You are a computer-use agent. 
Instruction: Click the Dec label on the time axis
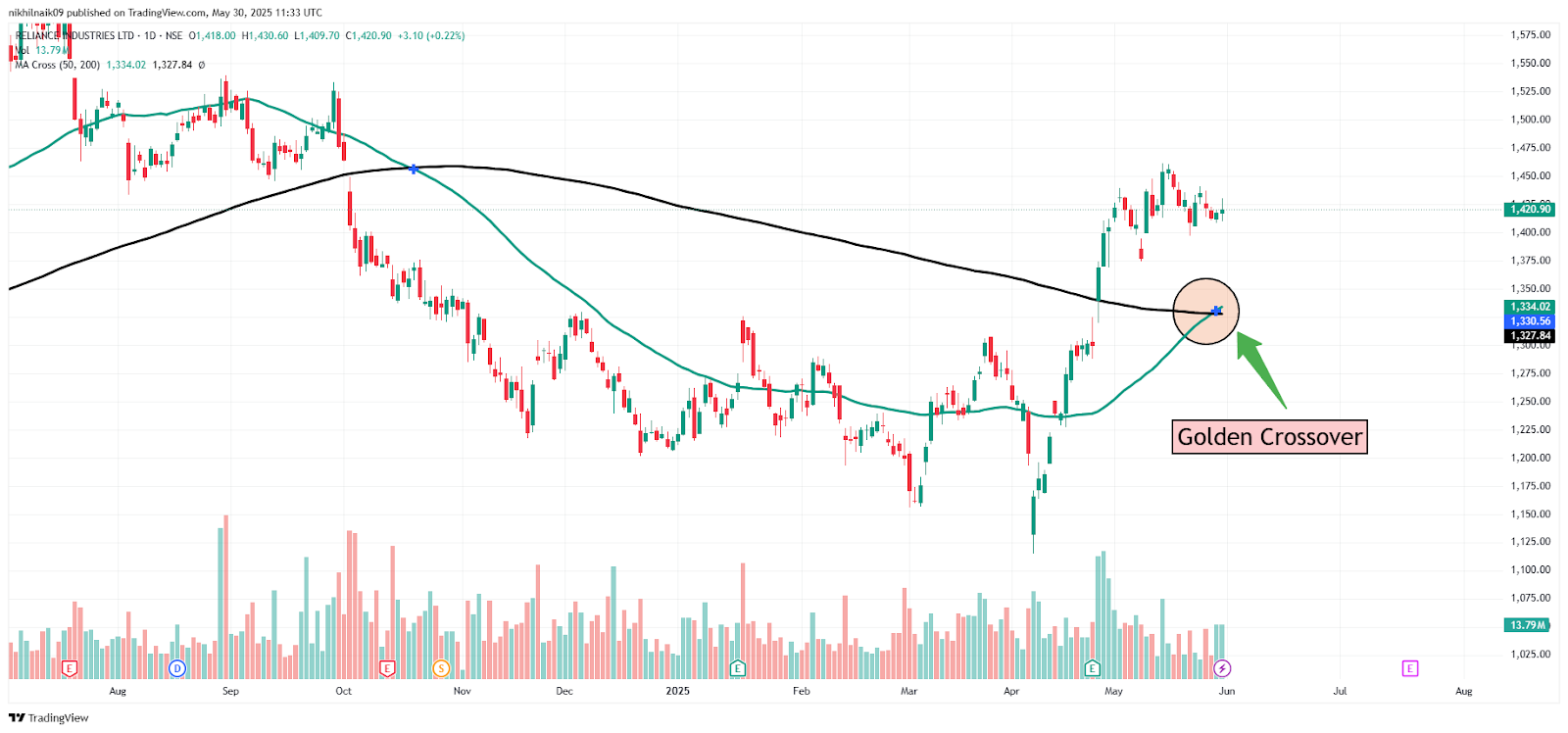(x=564, y=691)
